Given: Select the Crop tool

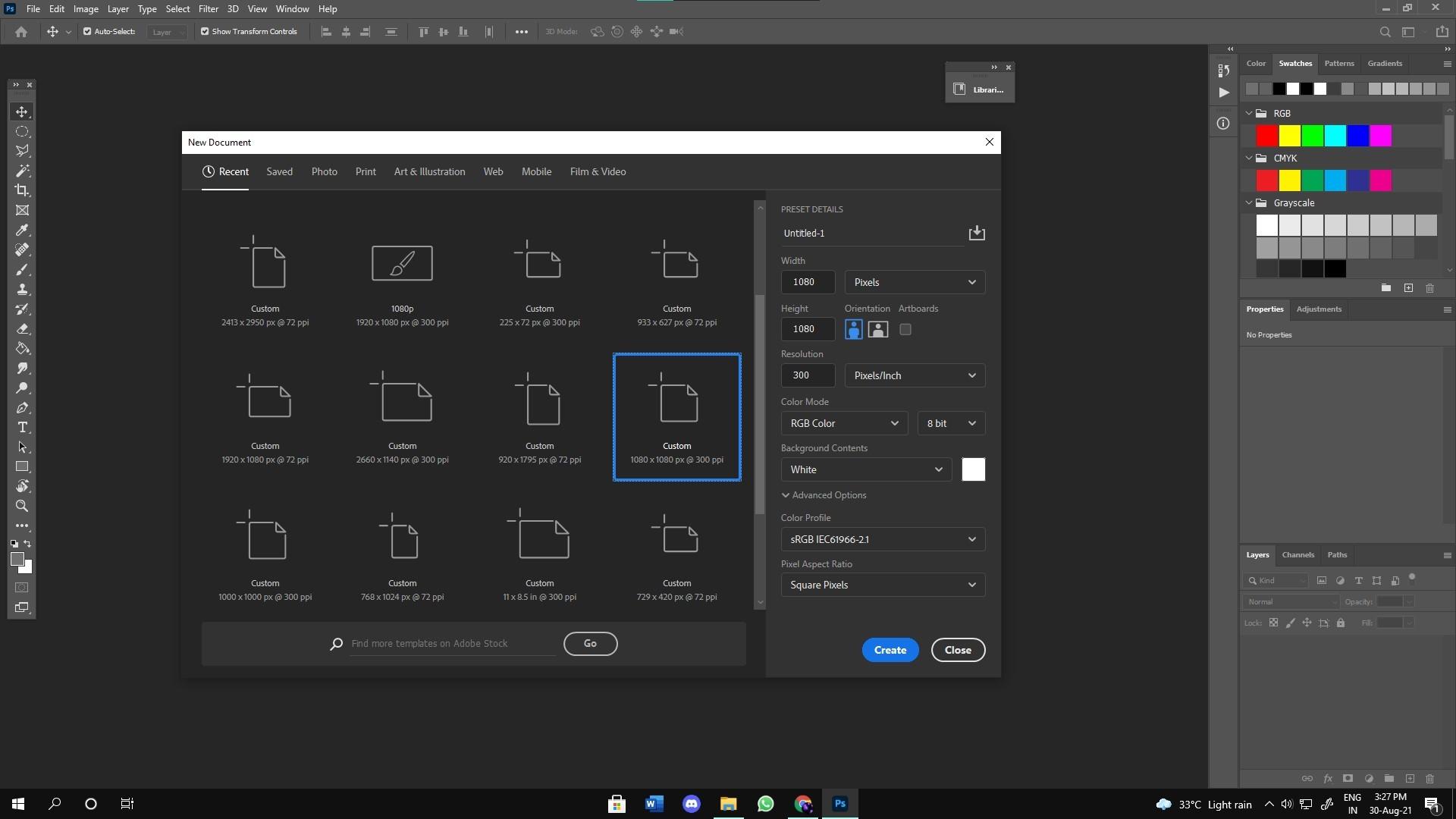Looking at the screenshot, I should [22, 190].
